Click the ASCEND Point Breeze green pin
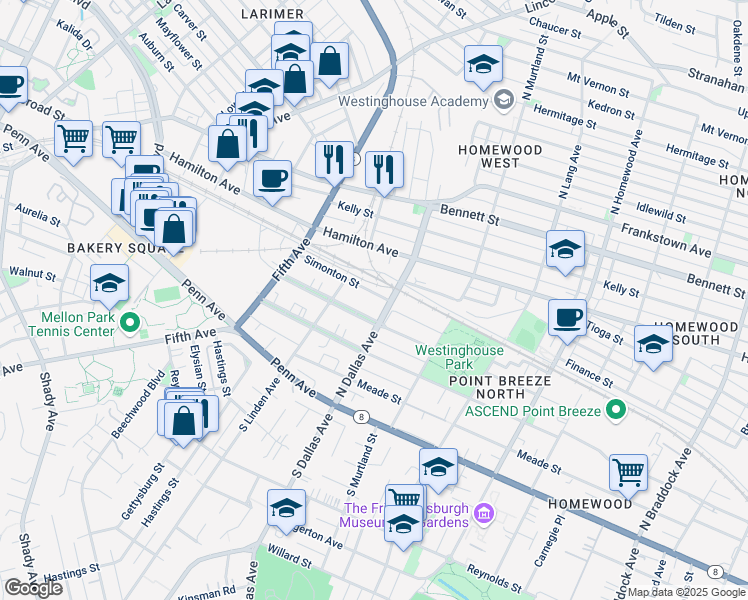This screenshot has width=748, height=600. [616, 410]
